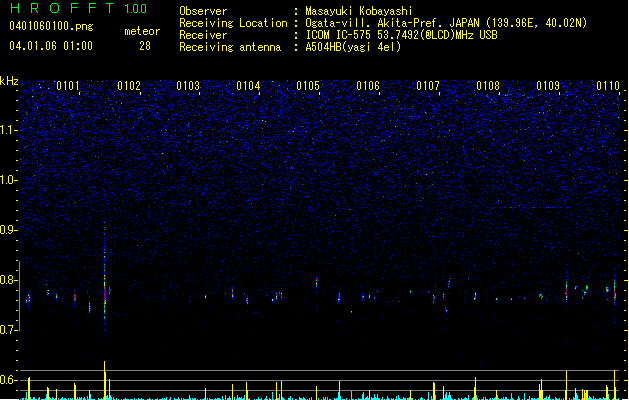The image size is (629, 400).
Task: Click the 0.7 frequency axis label
Action: 8,330
